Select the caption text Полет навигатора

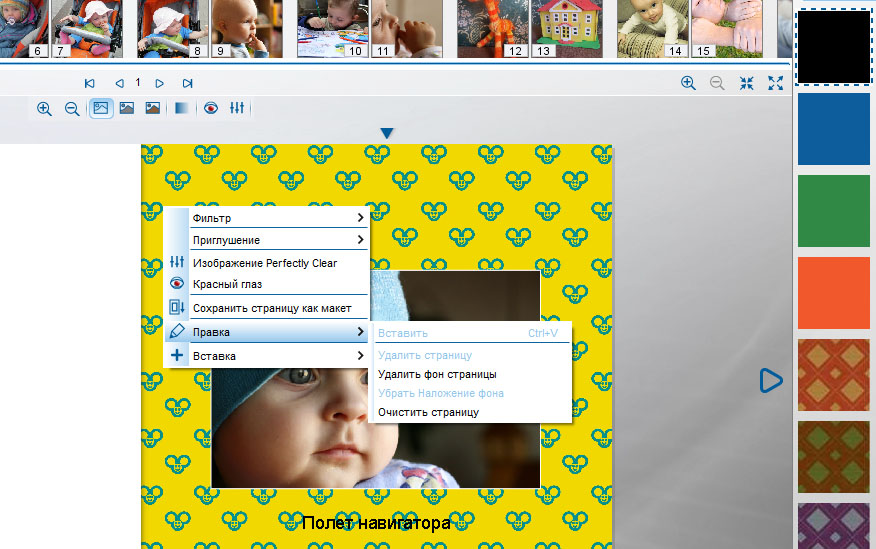coord(376,523)
